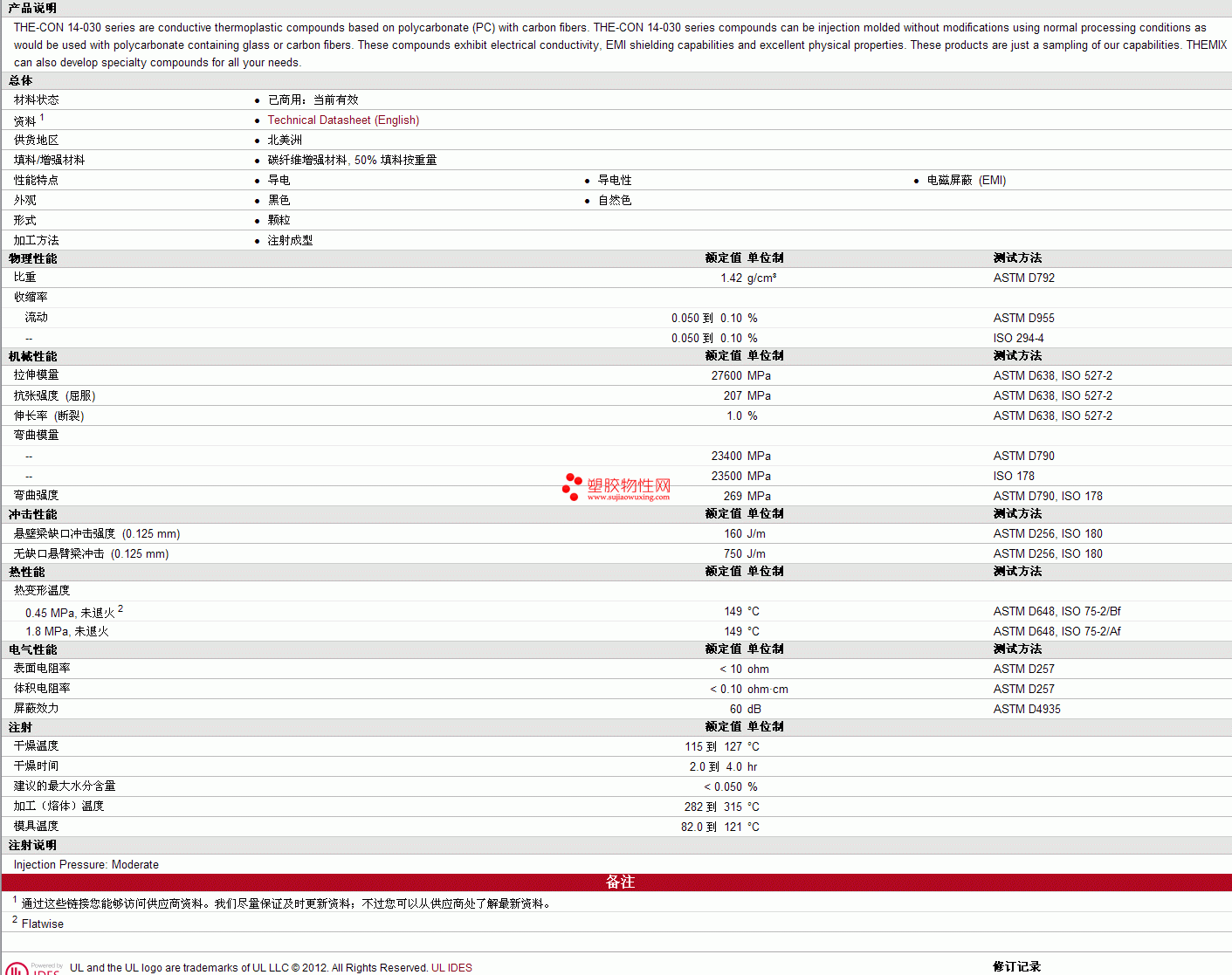
Task: Click the 北美洲 value
Action: point(285,141)
